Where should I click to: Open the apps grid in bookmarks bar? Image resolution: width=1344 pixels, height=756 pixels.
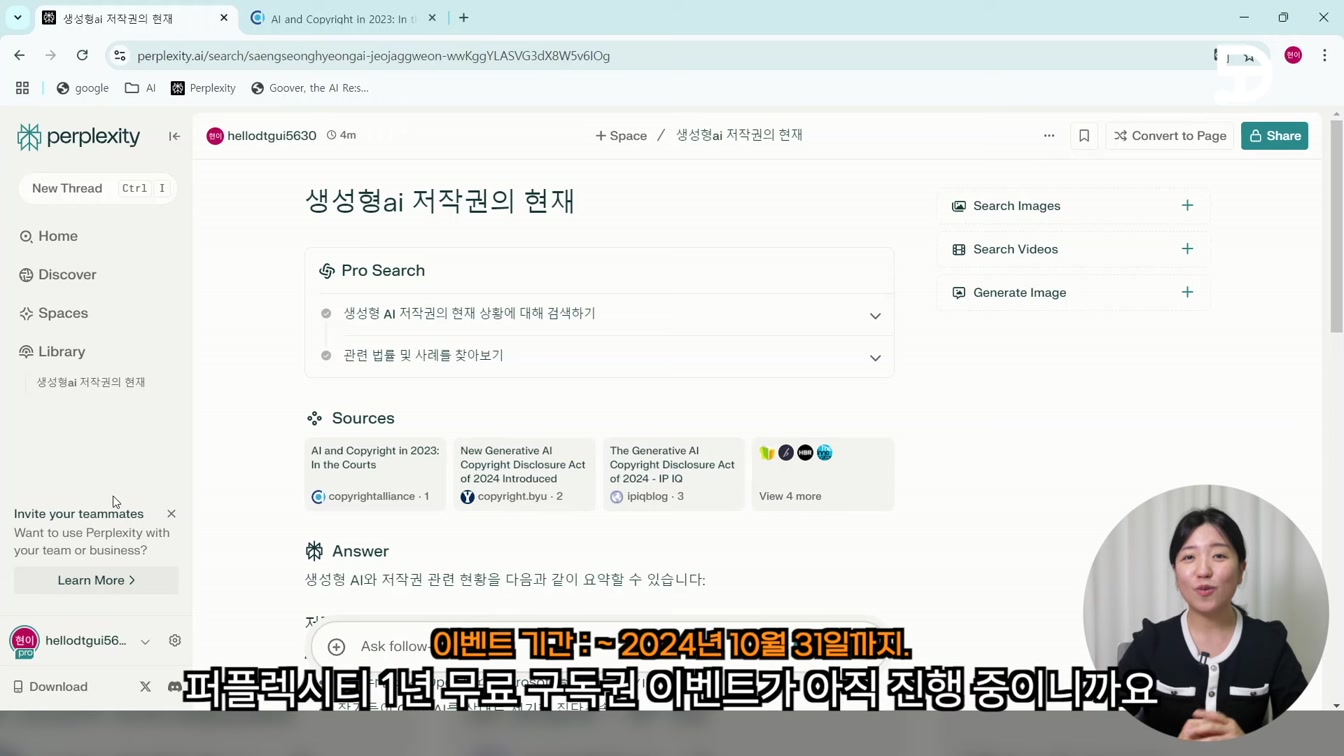click(x=22, y=88)
